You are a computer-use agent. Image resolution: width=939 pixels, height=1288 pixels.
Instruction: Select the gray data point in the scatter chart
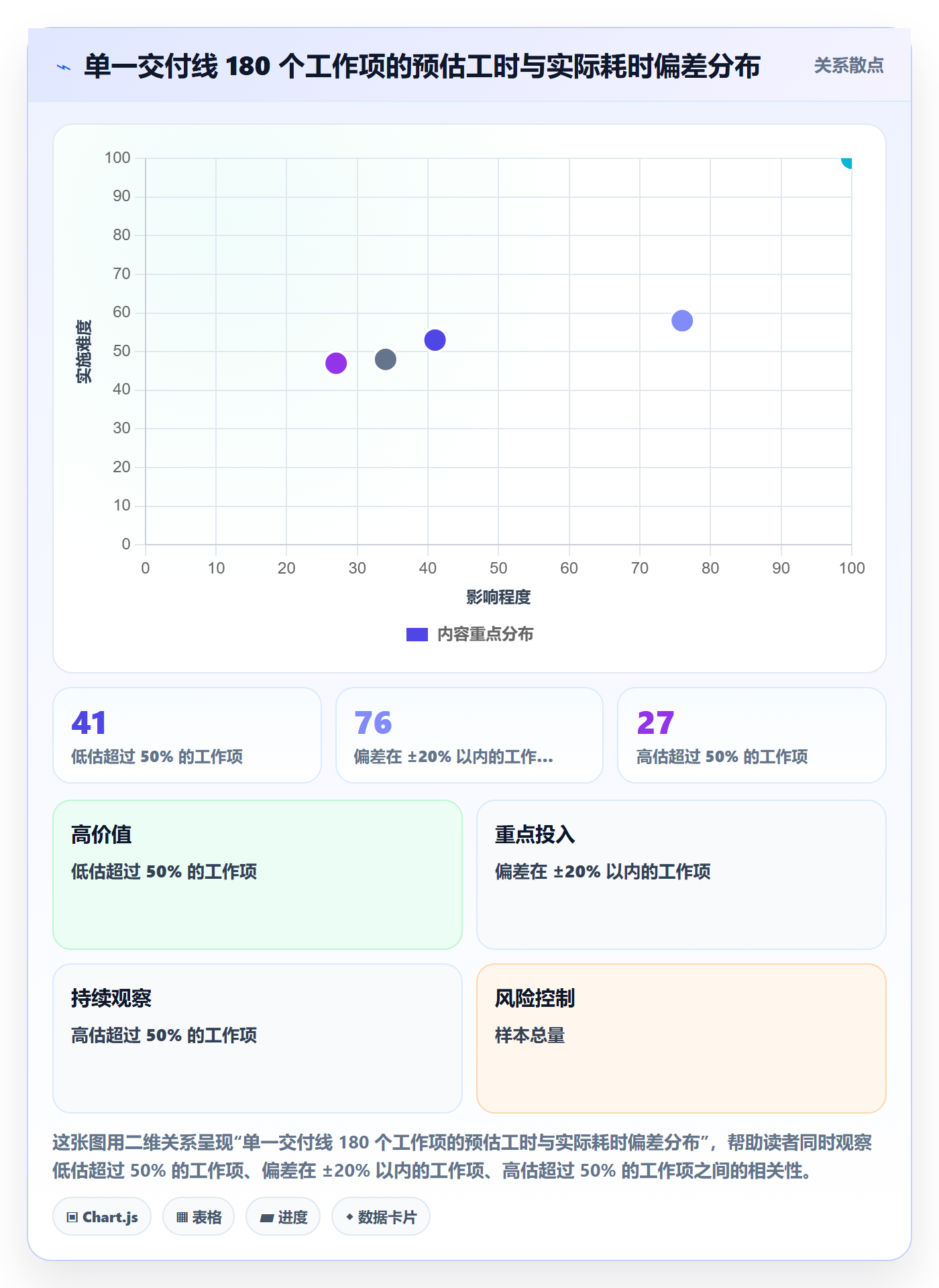(386, 359)
